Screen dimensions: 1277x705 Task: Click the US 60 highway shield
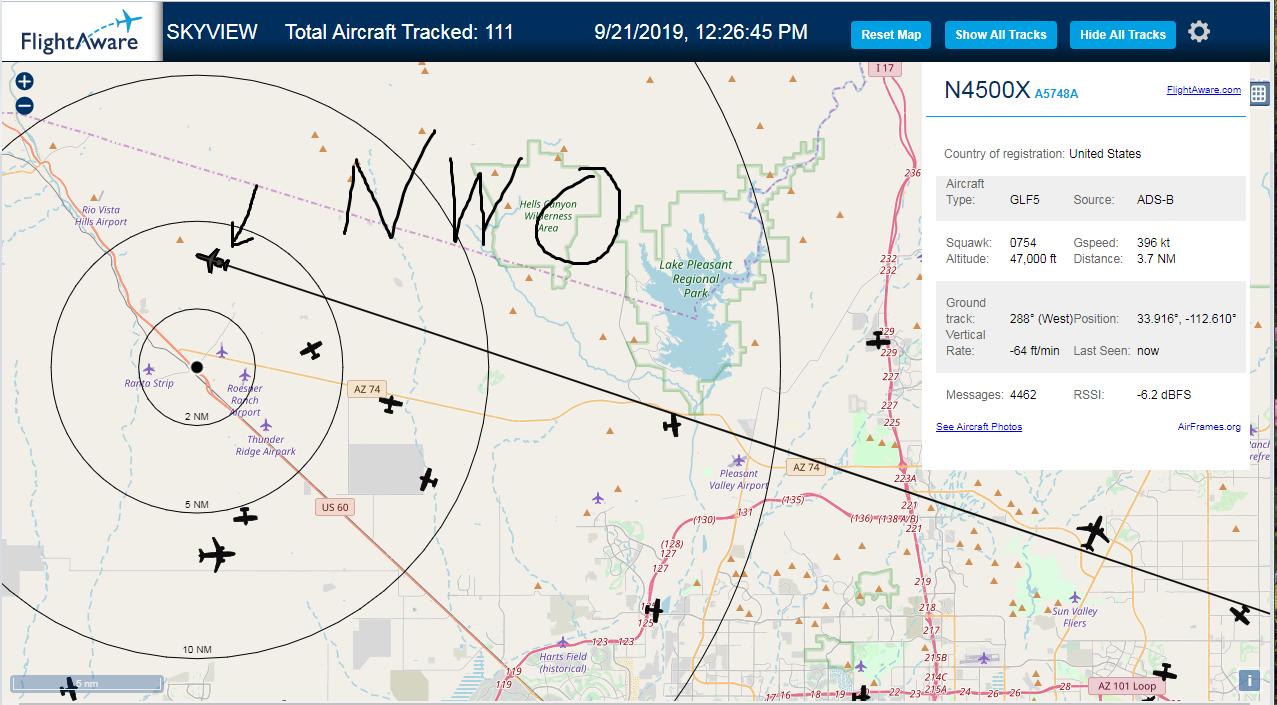point(335,507)
